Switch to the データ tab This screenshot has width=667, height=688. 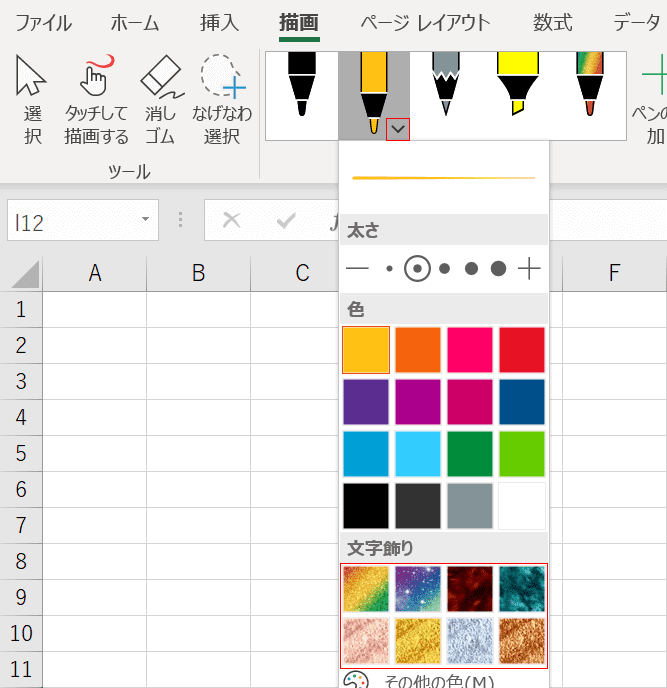point(637,22)
